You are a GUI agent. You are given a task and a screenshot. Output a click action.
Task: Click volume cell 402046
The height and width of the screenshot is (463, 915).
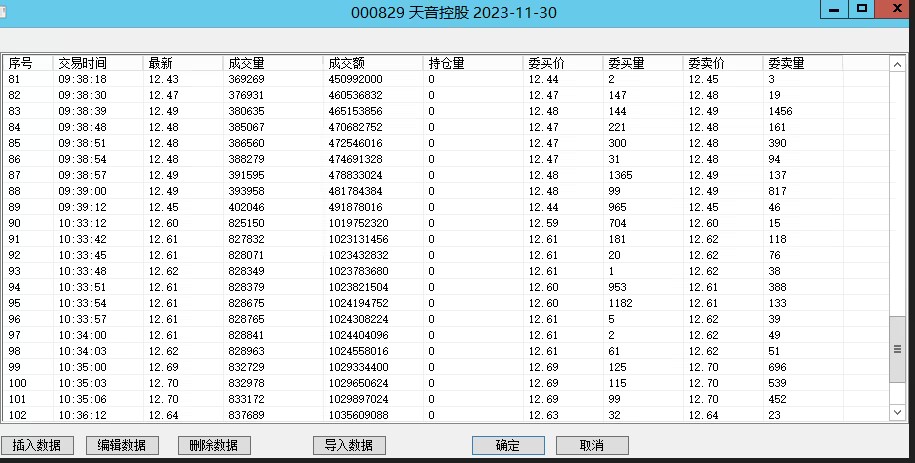(x=246, y=207)
